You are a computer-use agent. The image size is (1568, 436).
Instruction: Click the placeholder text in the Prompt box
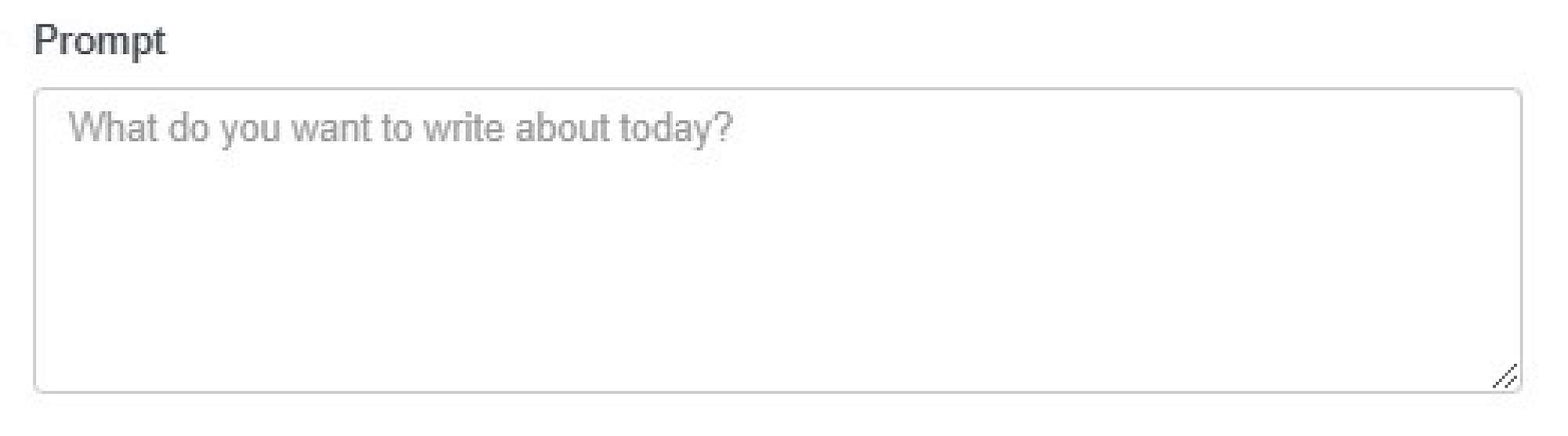[400, 128]
